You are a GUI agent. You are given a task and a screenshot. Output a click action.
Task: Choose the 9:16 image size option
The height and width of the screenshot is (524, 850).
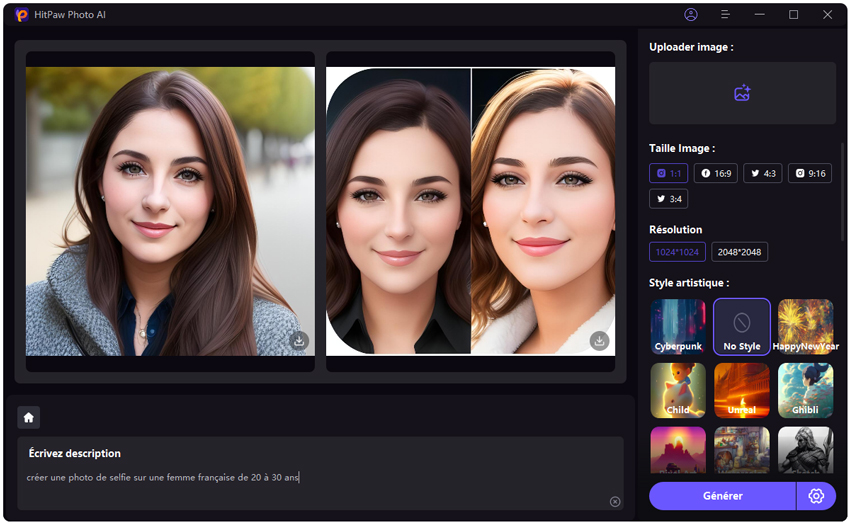809,173
